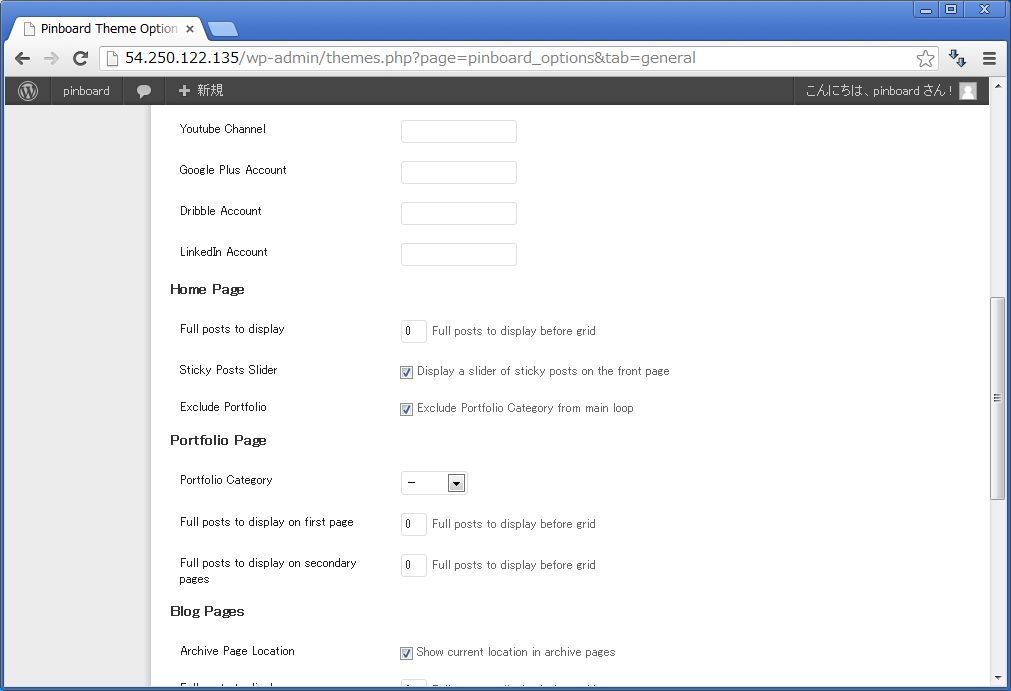Click the scrollbar down arrow

pos(997,678)
